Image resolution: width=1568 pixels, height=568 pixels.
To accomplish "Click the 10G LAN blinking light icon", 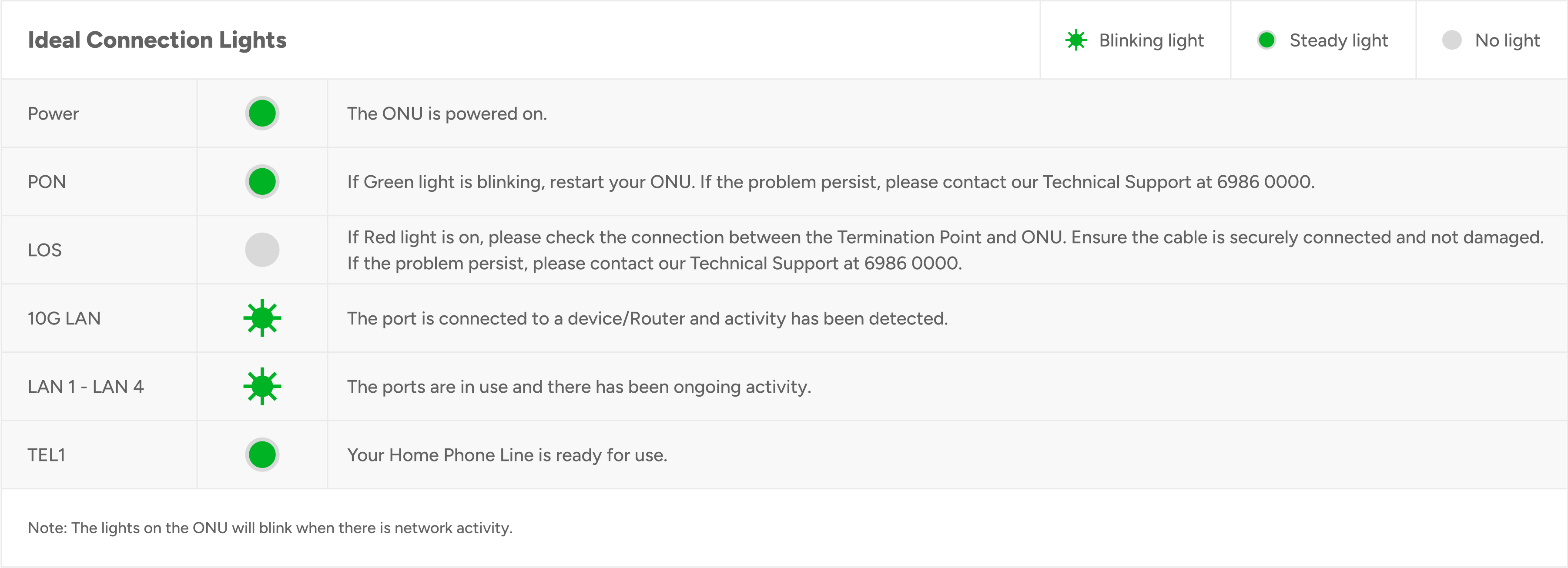I will [x=262, y=318].
